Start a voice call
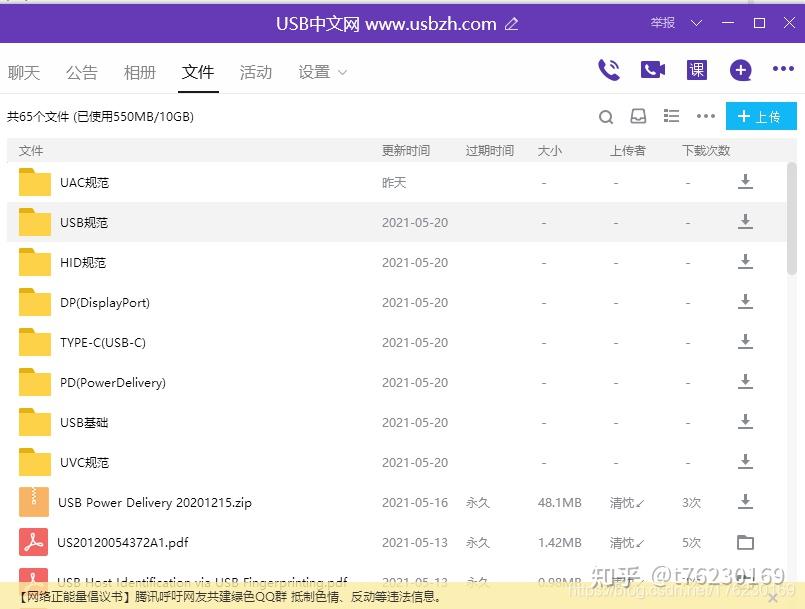This screenshot has height=609, width=805. [609, 70]
